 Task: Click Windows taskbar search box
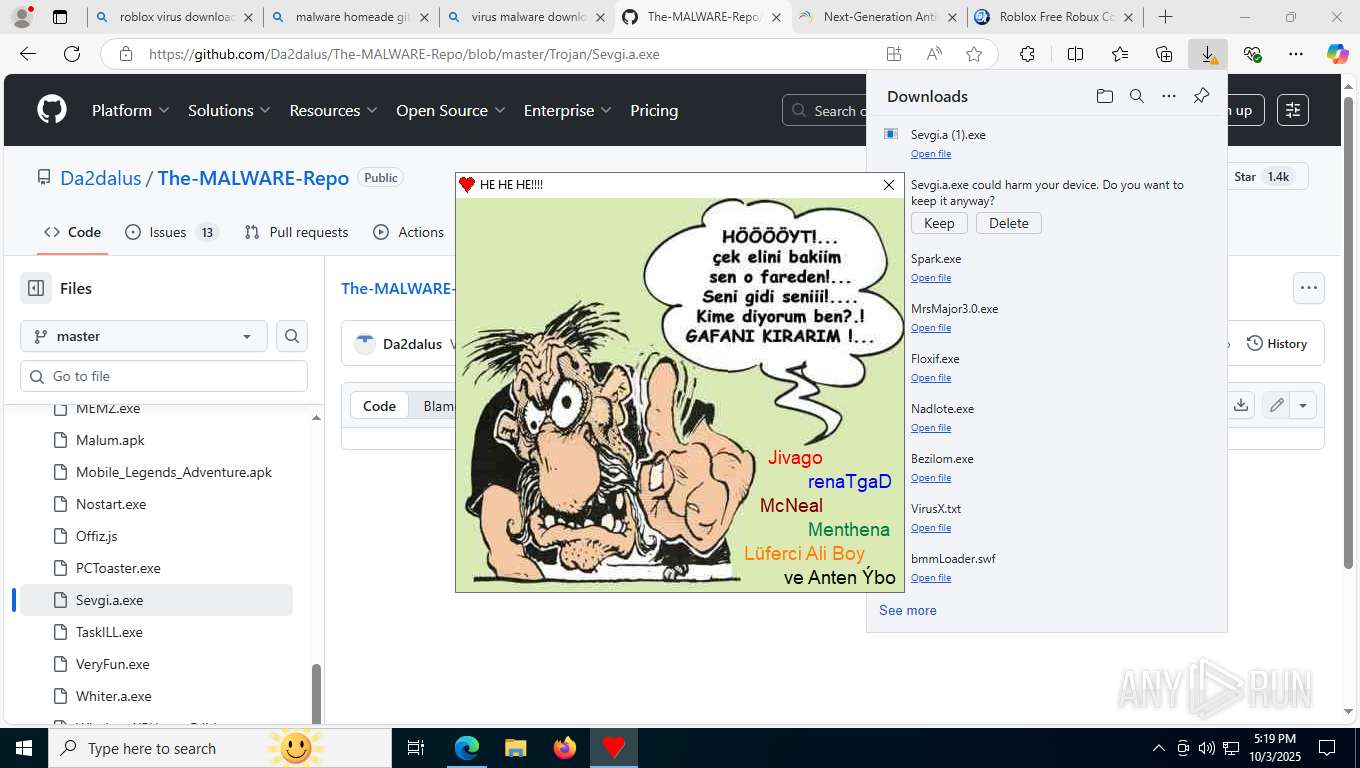[x=220, y=748]
